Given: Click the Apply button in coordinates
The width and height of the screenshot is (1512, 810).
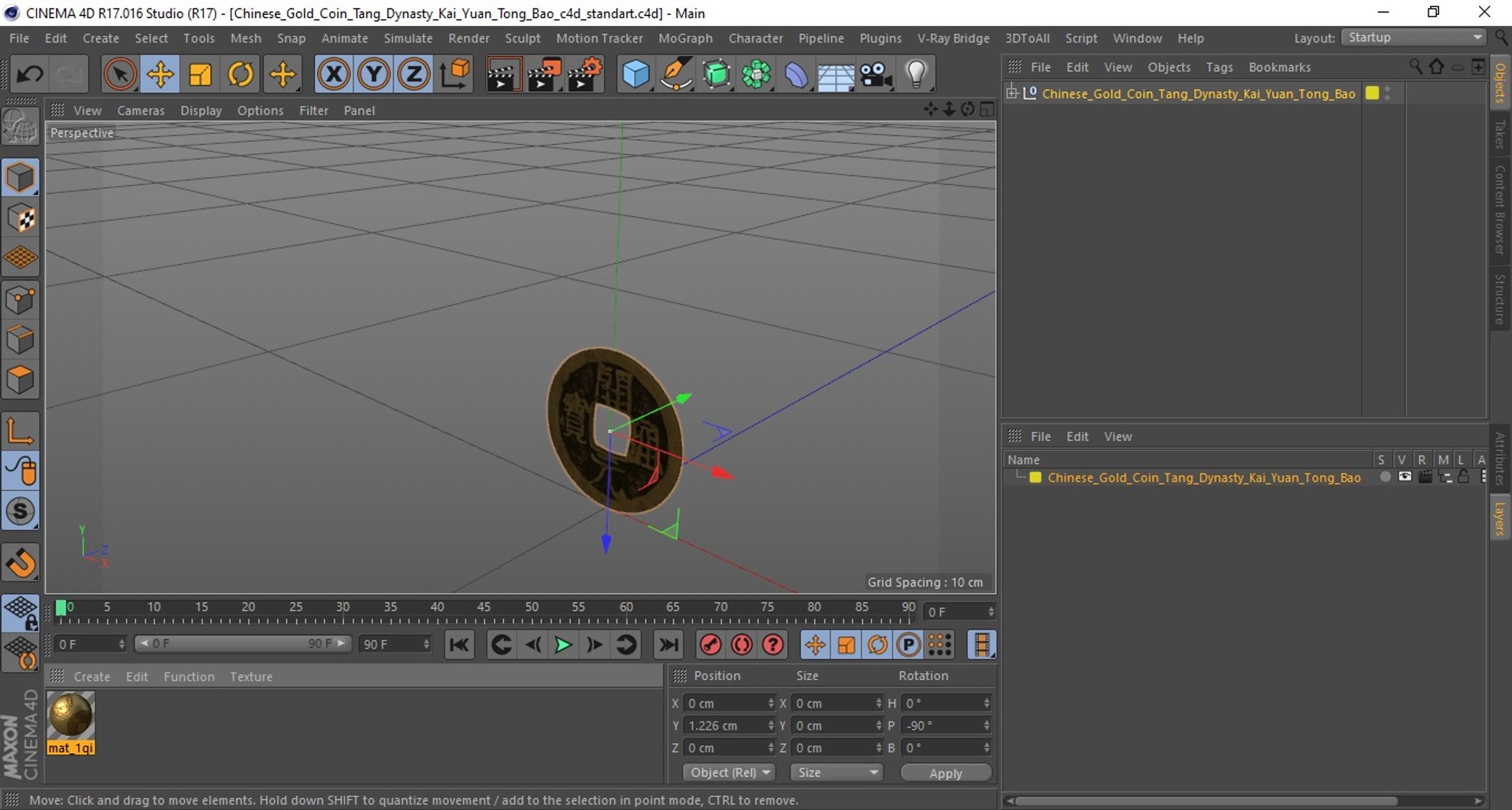Looking at the screenshot, I should [x=945, y=773].
